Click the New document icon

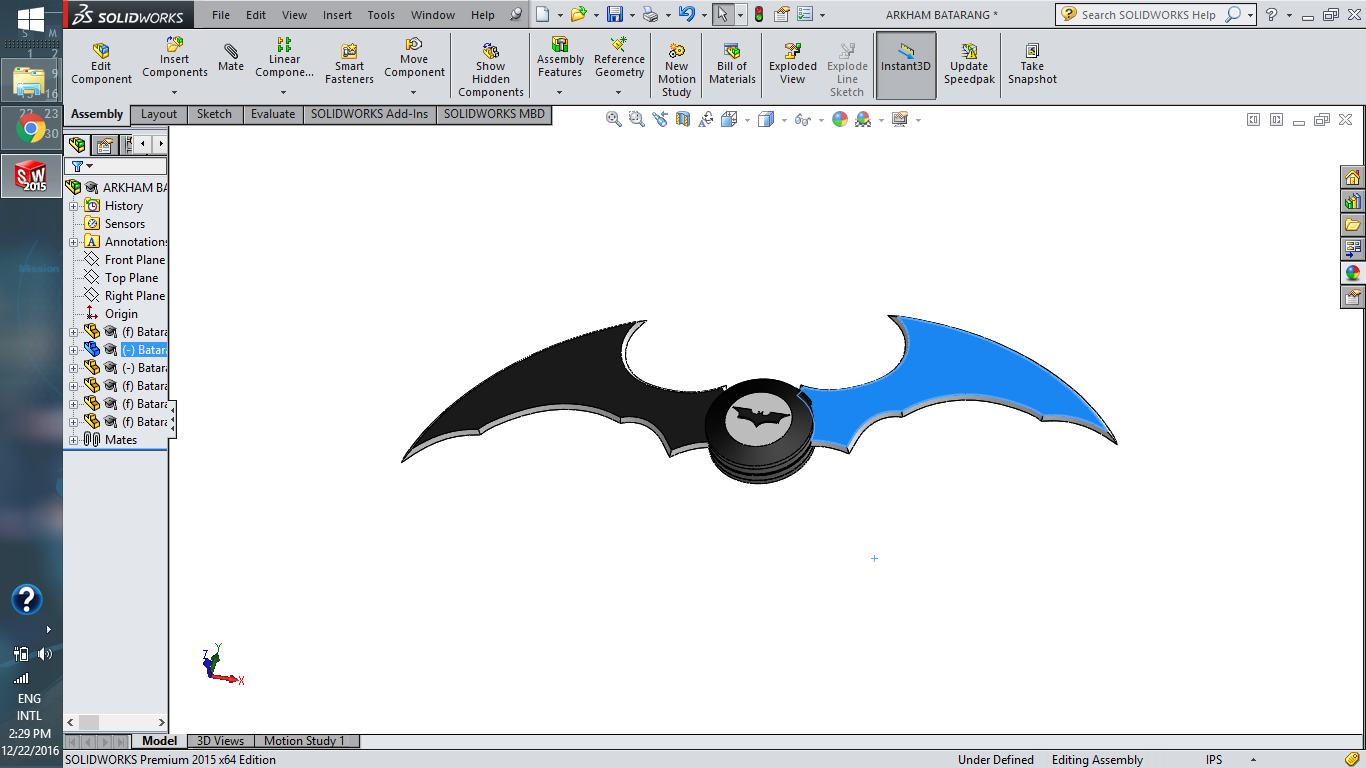click(x=542, y=14)
